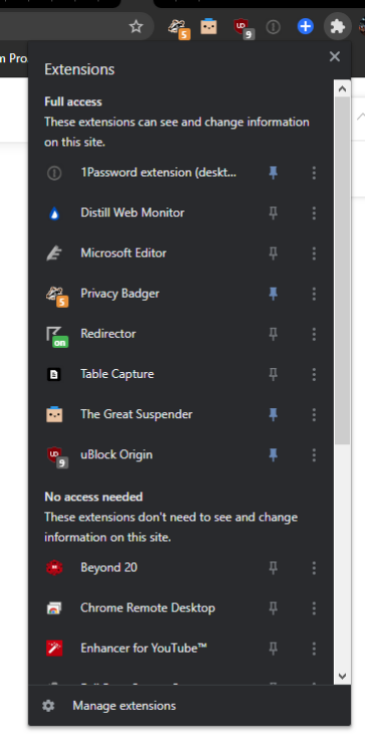Pin Microsoft Editor to the toolbar
The image size is (365, 749).
pos(273,253)
